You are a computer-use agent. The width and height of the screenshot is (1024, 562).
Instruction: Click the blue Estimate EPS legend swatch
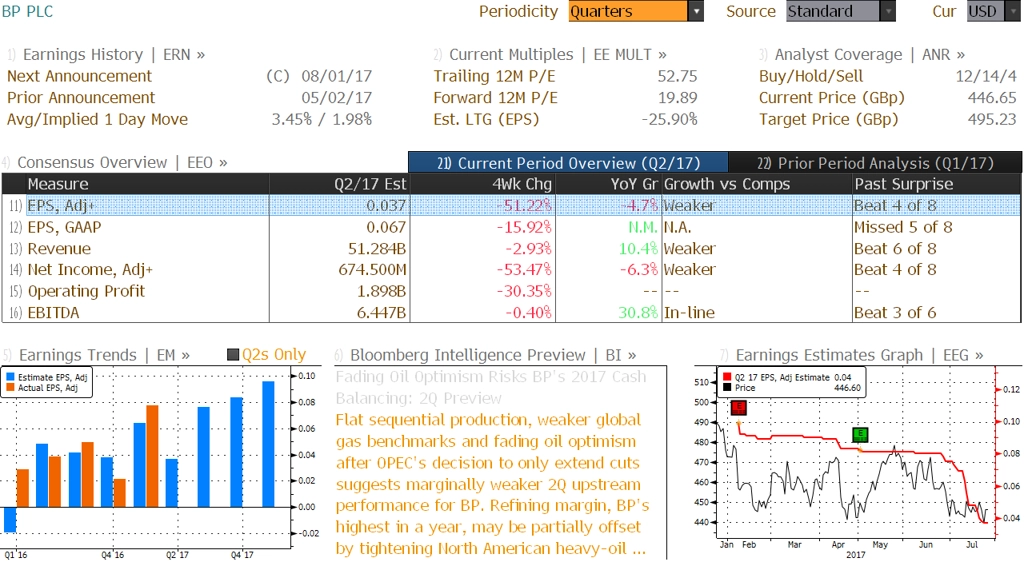(10, 377)
